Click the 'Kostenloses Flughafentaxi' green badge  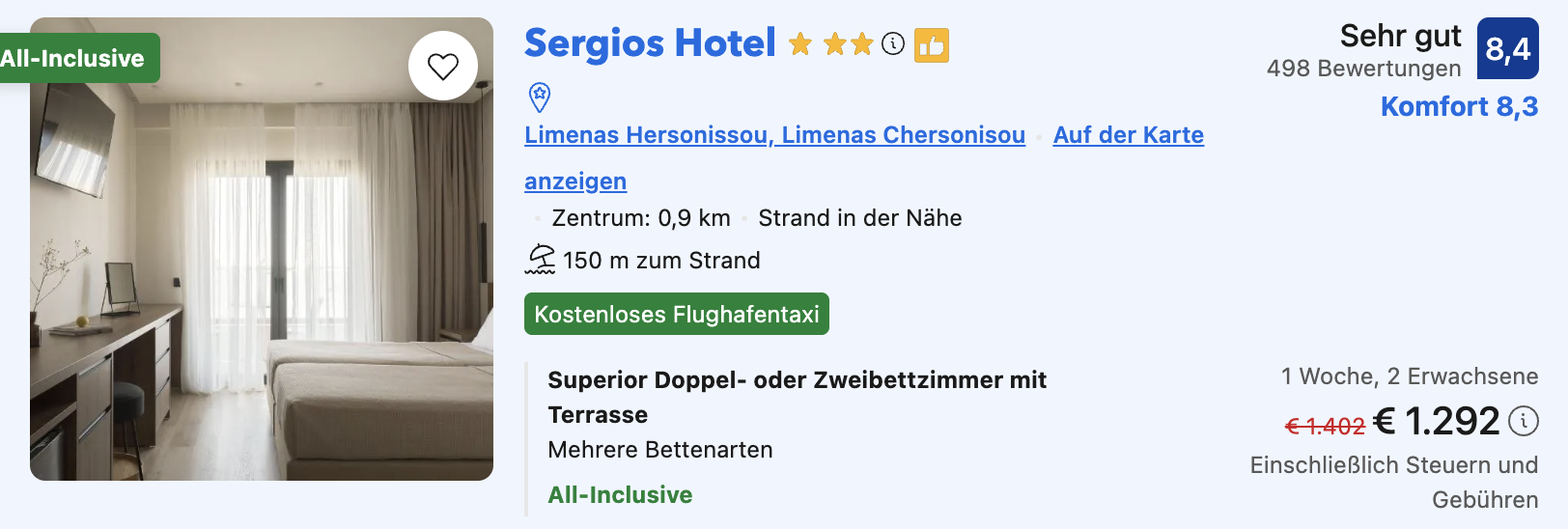pyautogui.click(x=677, y=314)
